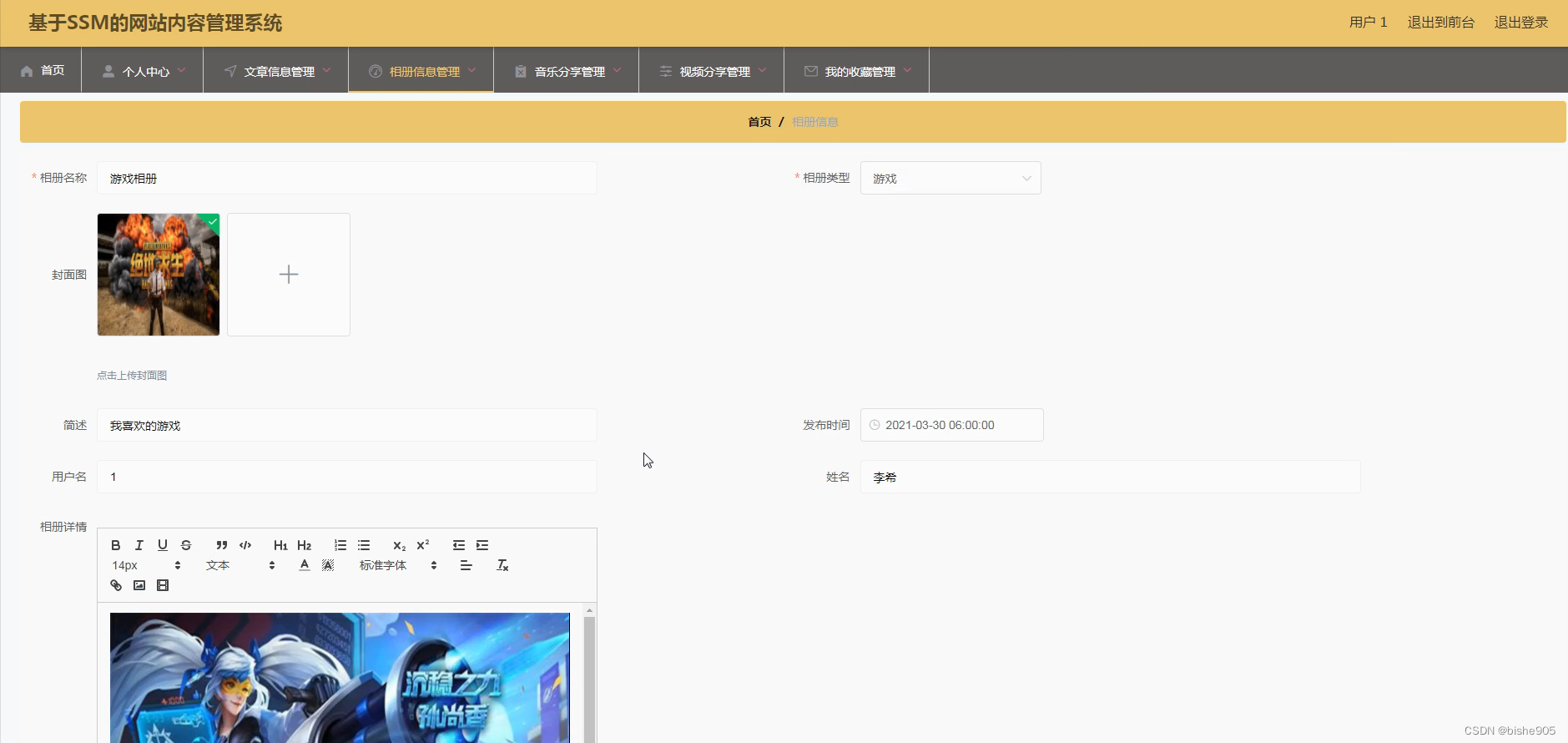This screenshot has height=743, width=1568.
Task: Focus the 简述 input field
Action: (347, 425)
